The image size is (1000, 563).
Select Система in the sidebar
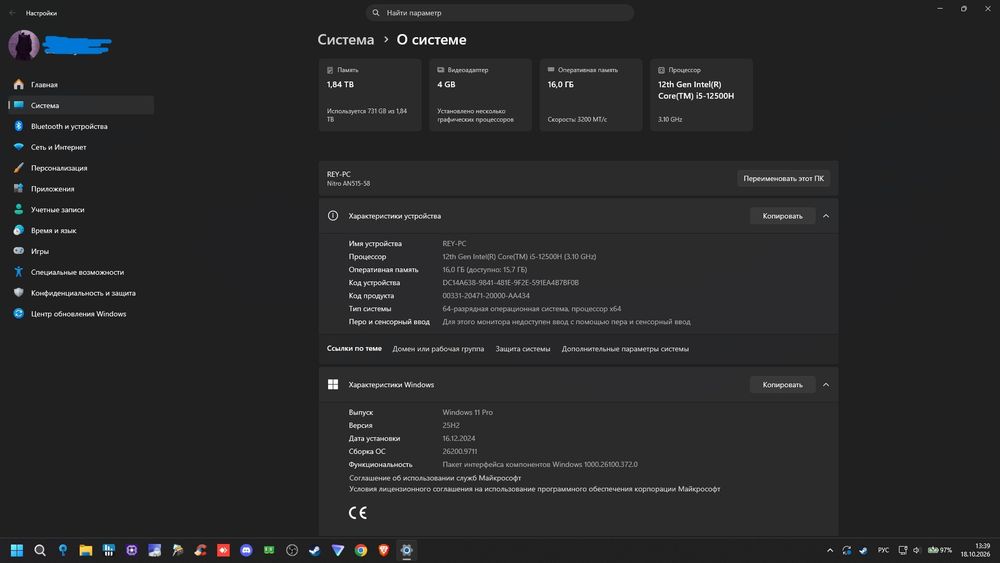point(81,105)
